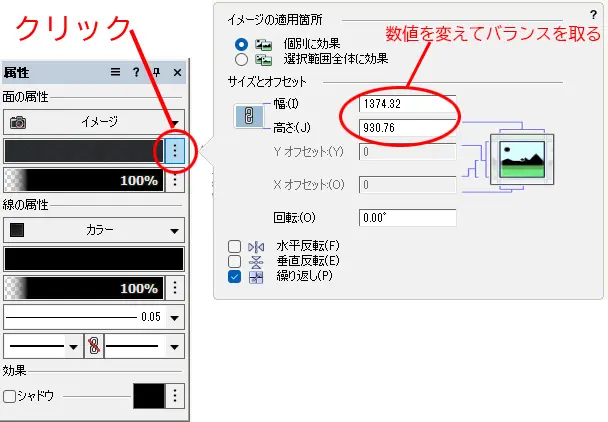Click the 回転(O) rotation input field
This screenshot has width=608, height=422.
coord(408,218)
